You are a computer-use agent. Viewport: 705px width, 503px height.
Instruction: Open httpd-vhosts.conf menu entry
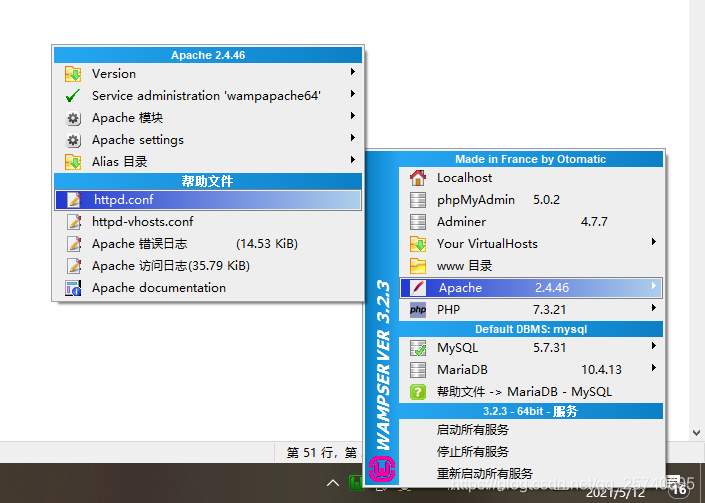(208, 222)
